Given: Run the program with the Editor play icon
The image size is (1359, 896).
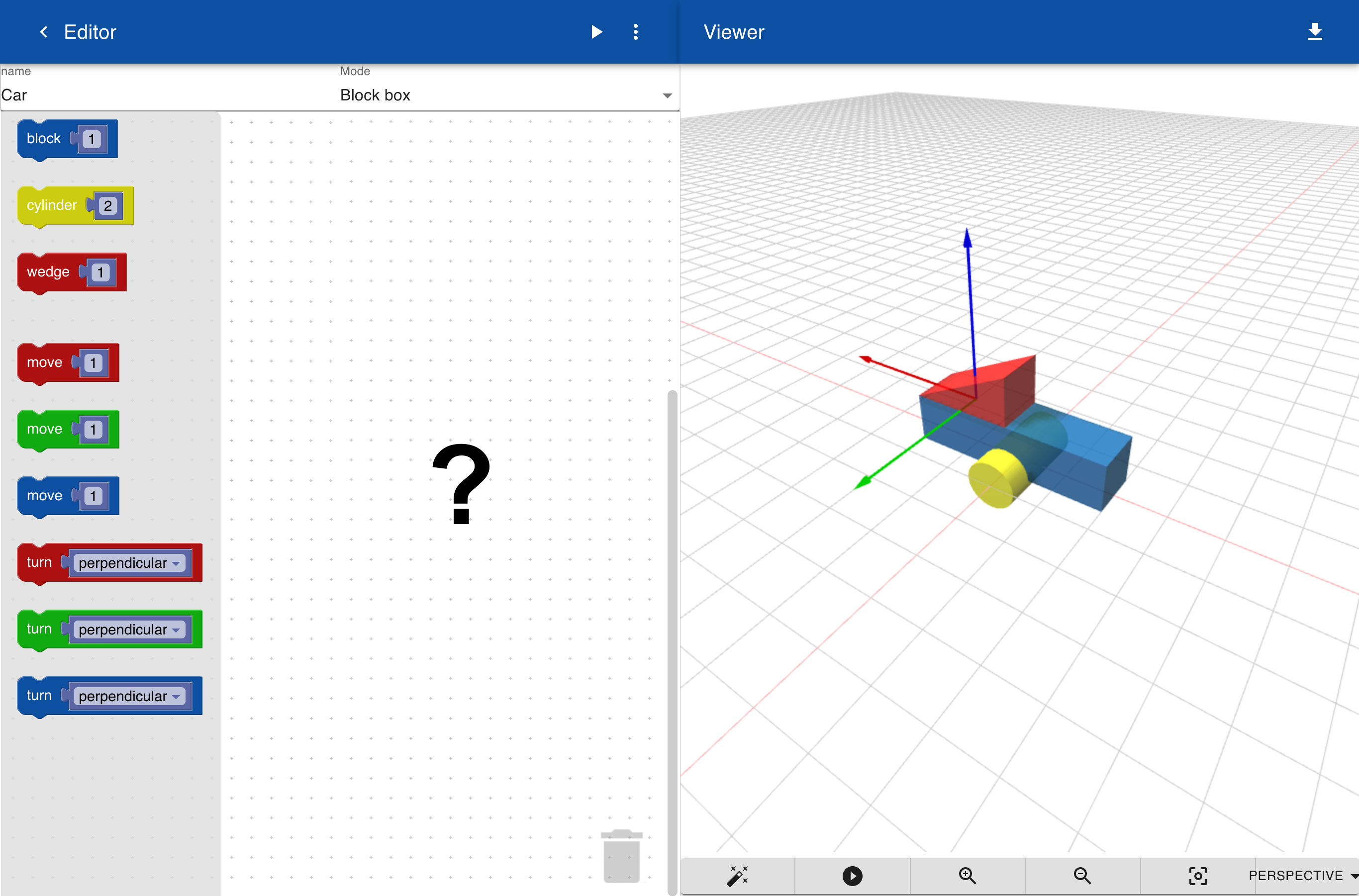Looking at the screenshot, I should pos(596,32).
